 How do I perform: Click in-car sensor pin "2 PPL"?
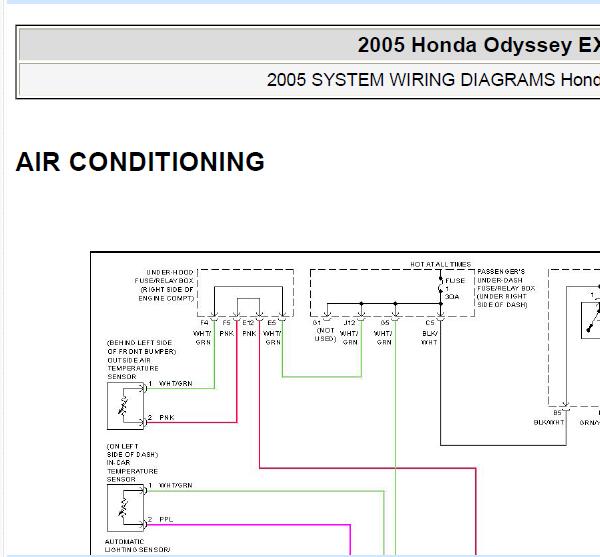click(x=161, y=519)
